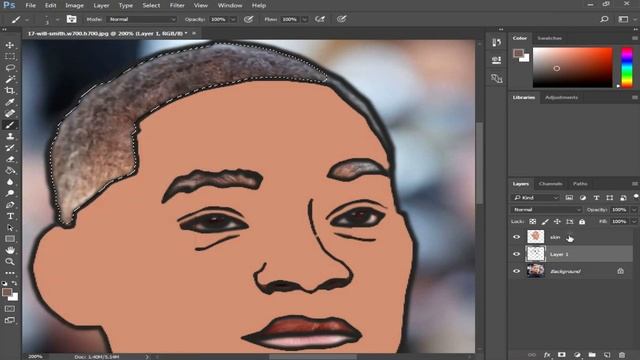Create a new group folder icon
Viewport: 640px width, 360px height.
592,355
